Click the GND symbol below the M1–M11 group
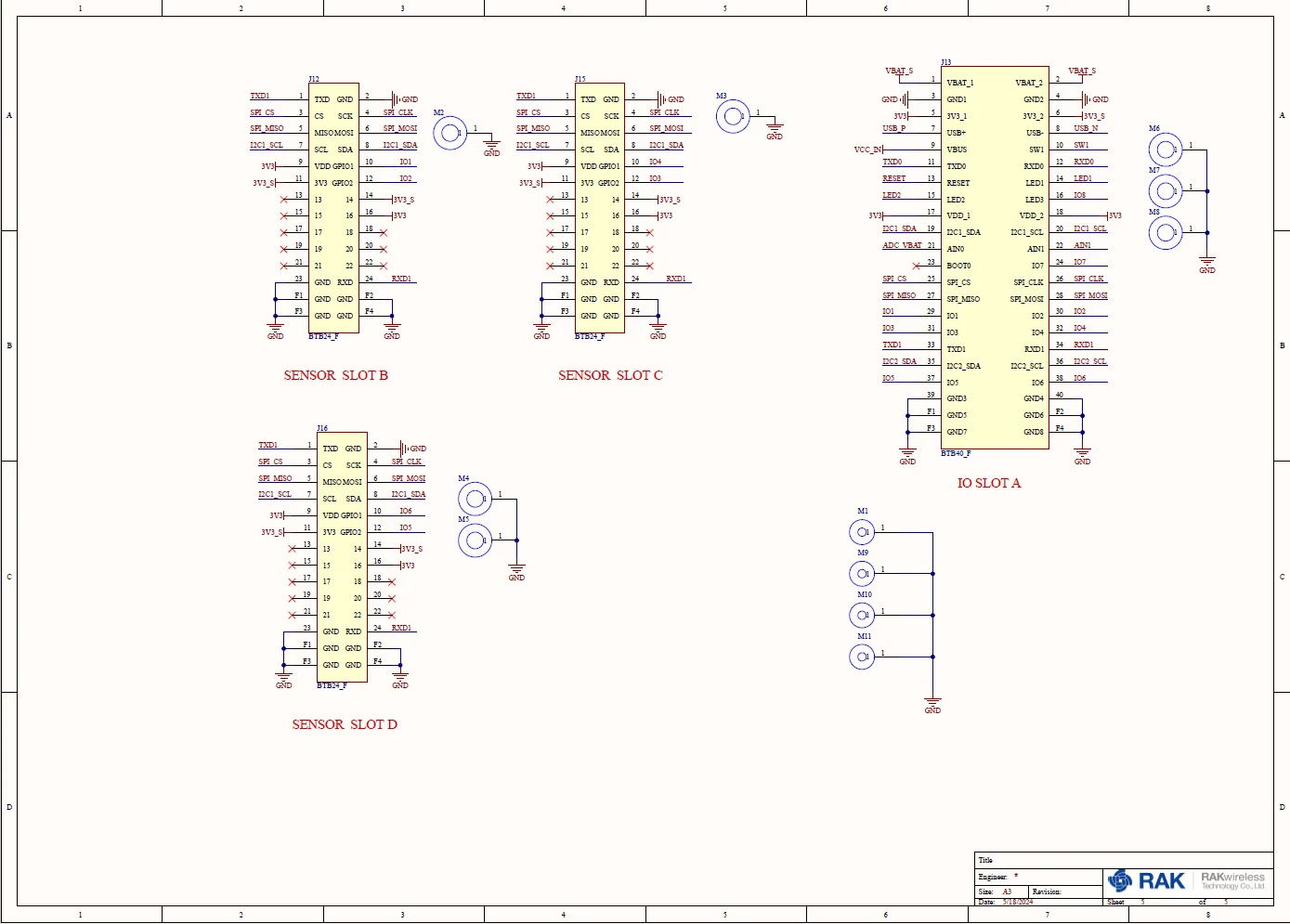This screenshot has width=1290, height=924. tap(932, 705)
